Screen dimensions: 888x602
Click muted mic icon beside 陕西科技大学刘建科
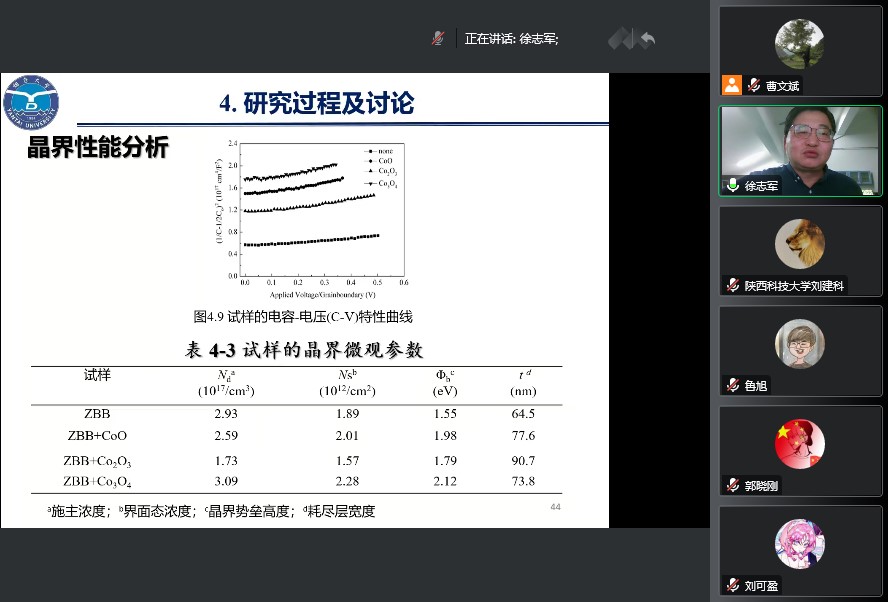[x=733, y=285]
